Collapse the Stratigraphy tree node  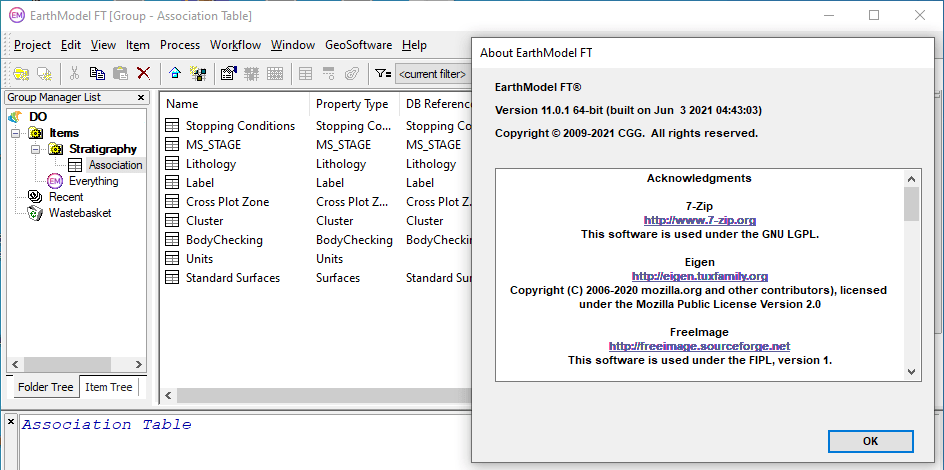36,149
